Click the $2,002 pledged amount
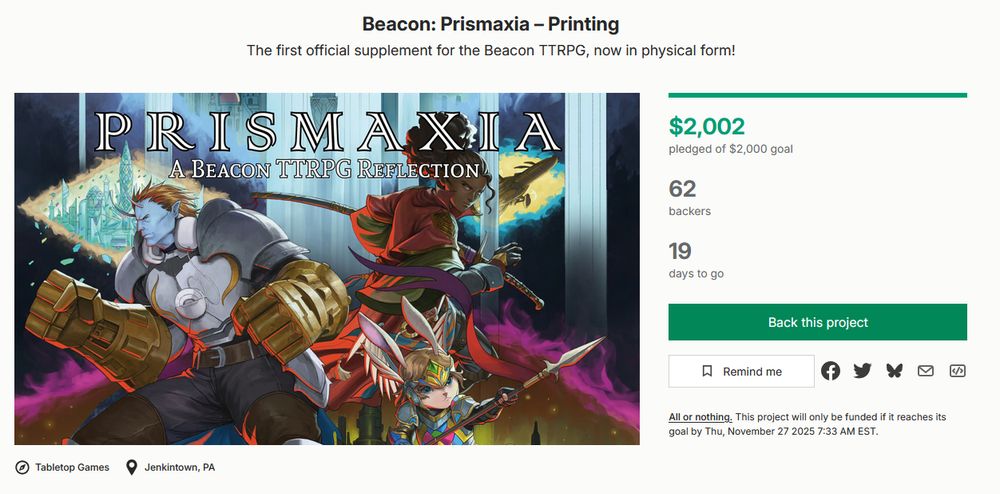1000x494 pixels. (x=707, y=126)
